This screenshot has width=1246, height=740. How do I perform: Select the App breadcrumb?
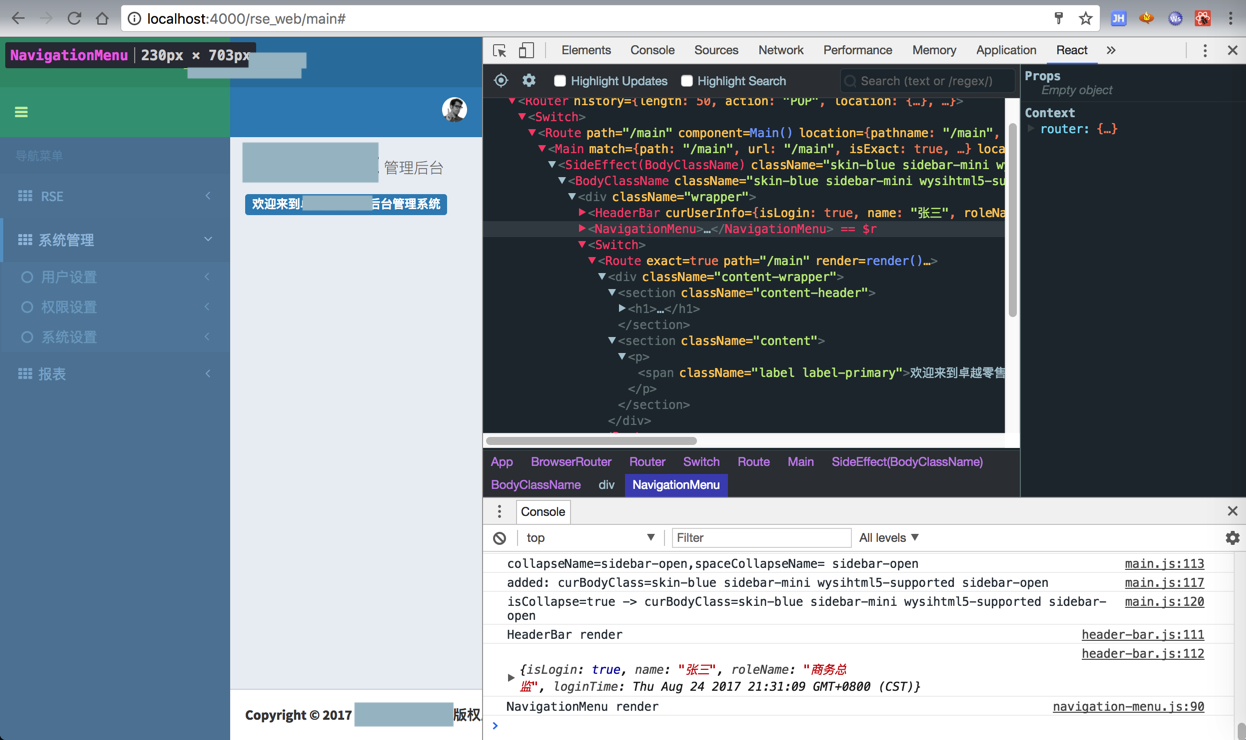click(502, 462)
